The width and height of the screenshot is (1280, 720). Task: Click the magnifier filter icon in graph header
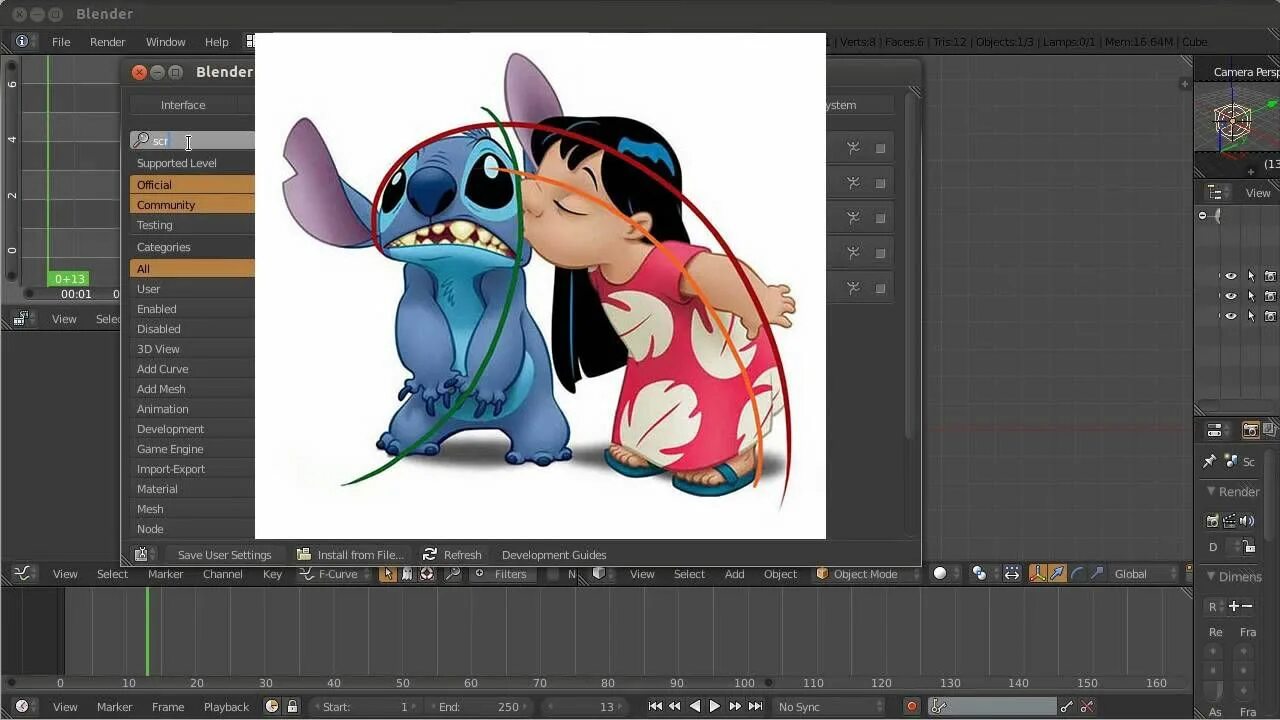453,574
